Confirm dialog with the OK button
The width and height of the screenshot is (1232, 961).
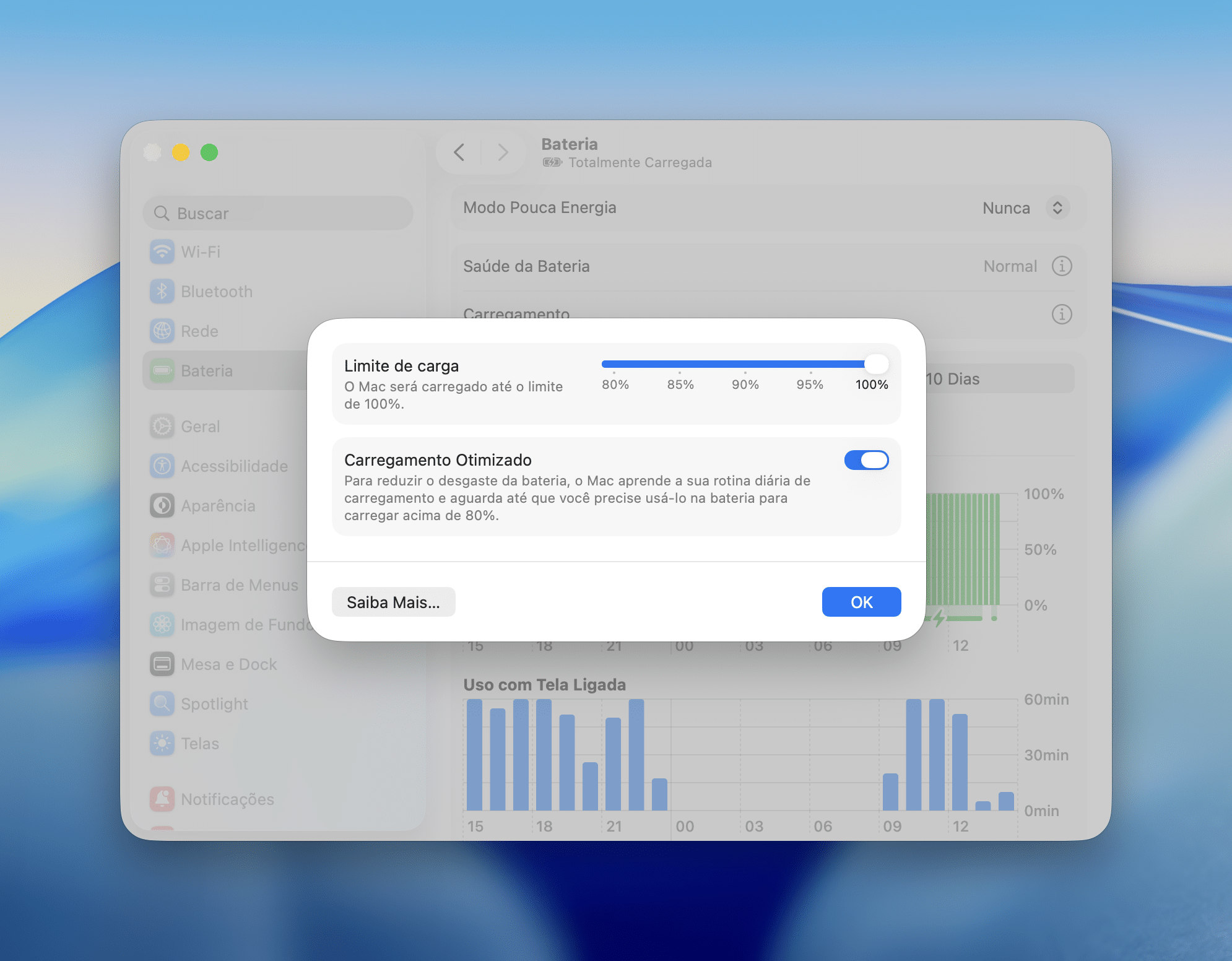tap(861, 602)
